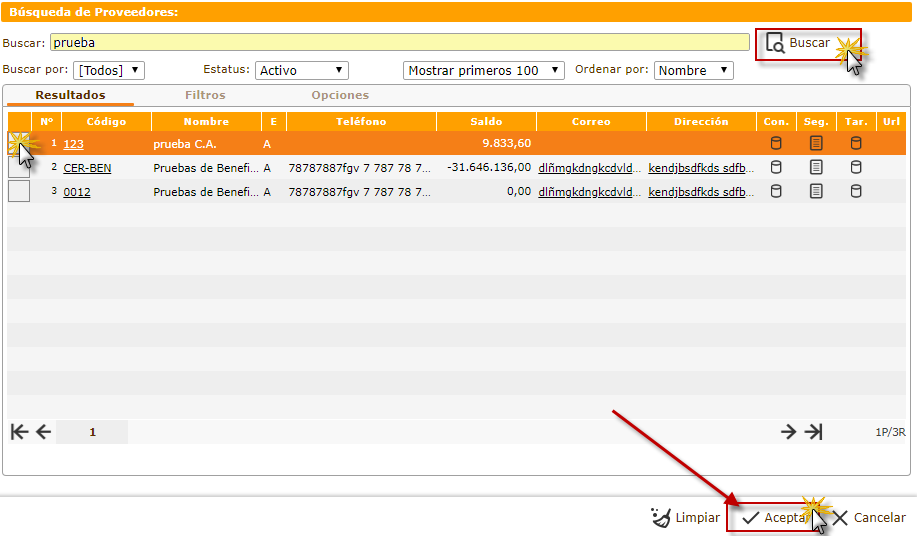The width and height of the screenshot is (917, 536).
Task: Open Con. icon for CER-BEN row
Action: [776, 167]
